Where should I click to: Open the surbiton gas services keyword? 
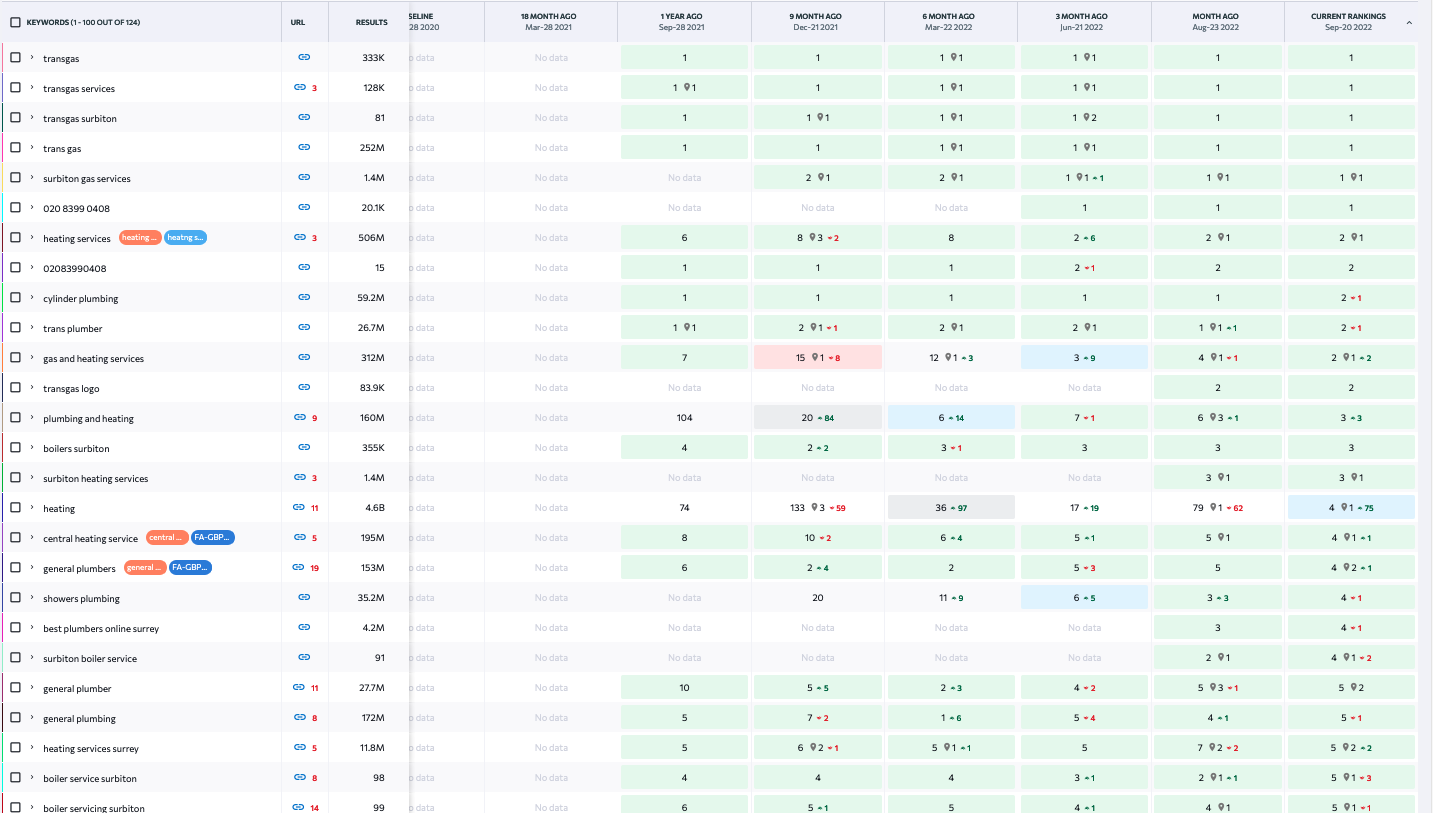click(86, 179)
